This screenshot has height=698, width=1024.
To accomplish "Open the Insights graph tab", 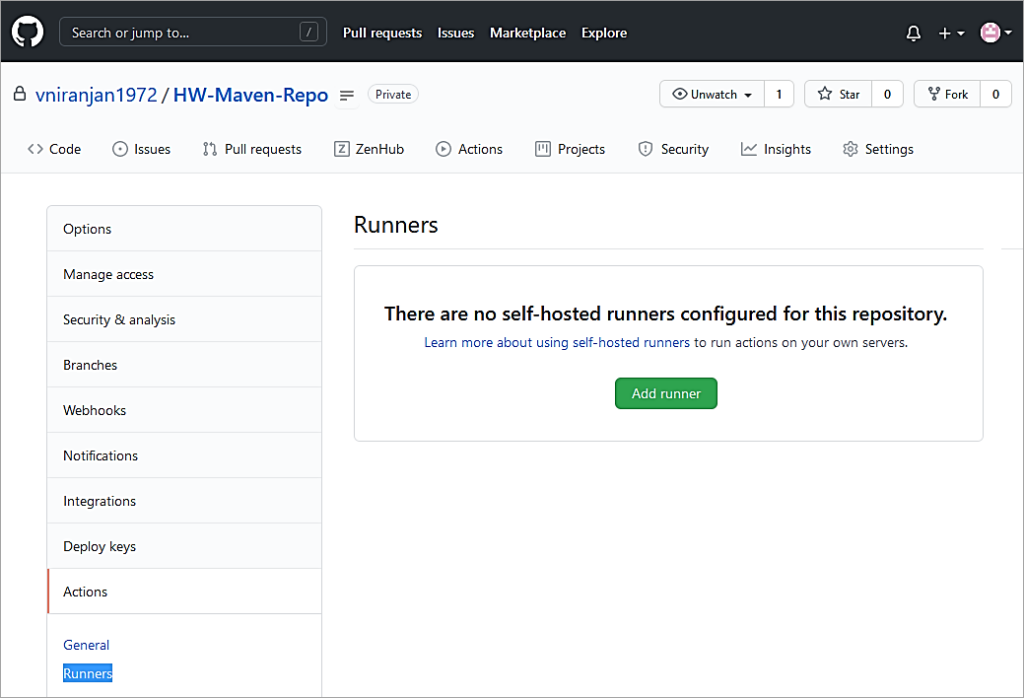I will (x=776, y=148).
